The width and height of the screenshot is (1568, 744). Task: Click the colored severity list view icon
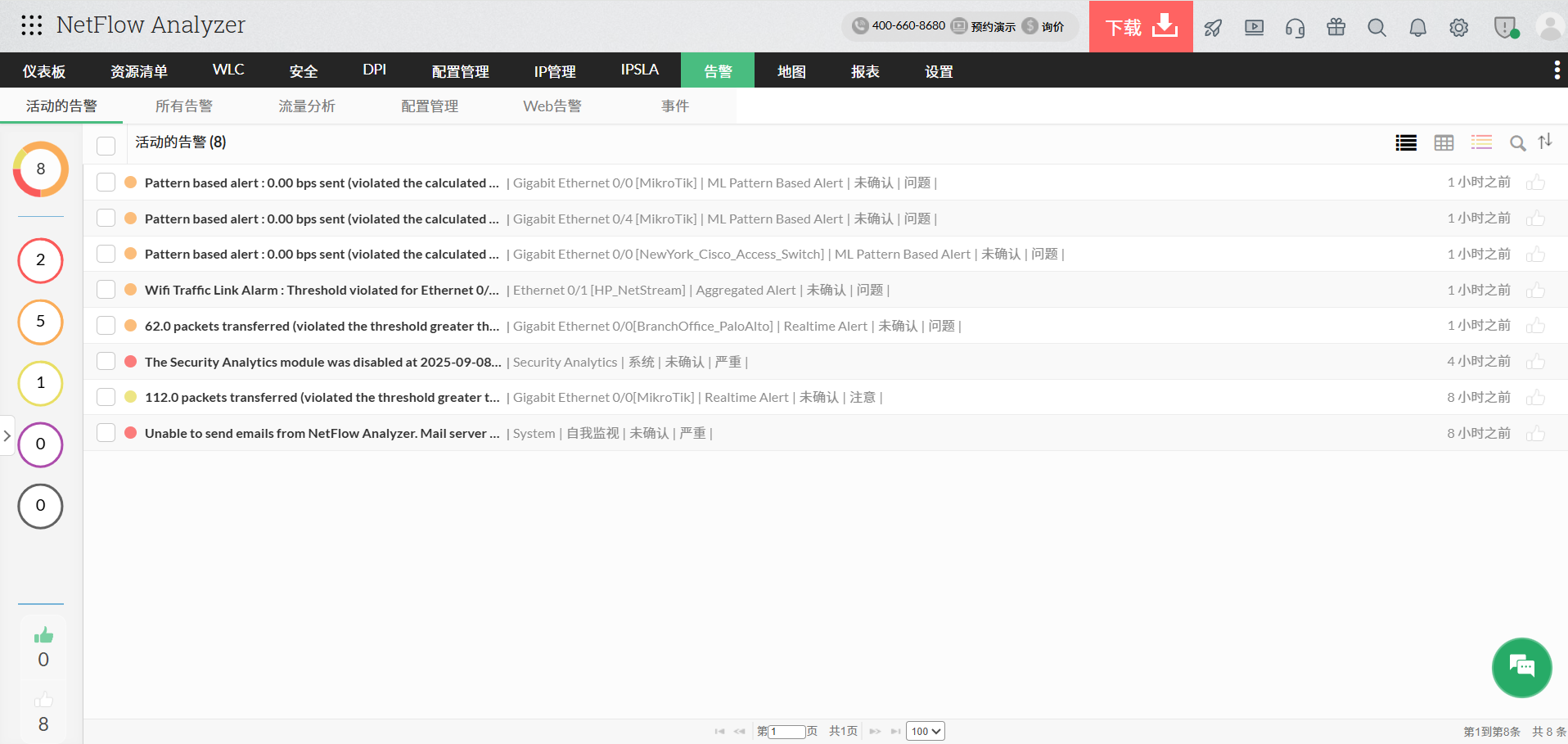pos(1481,142)
